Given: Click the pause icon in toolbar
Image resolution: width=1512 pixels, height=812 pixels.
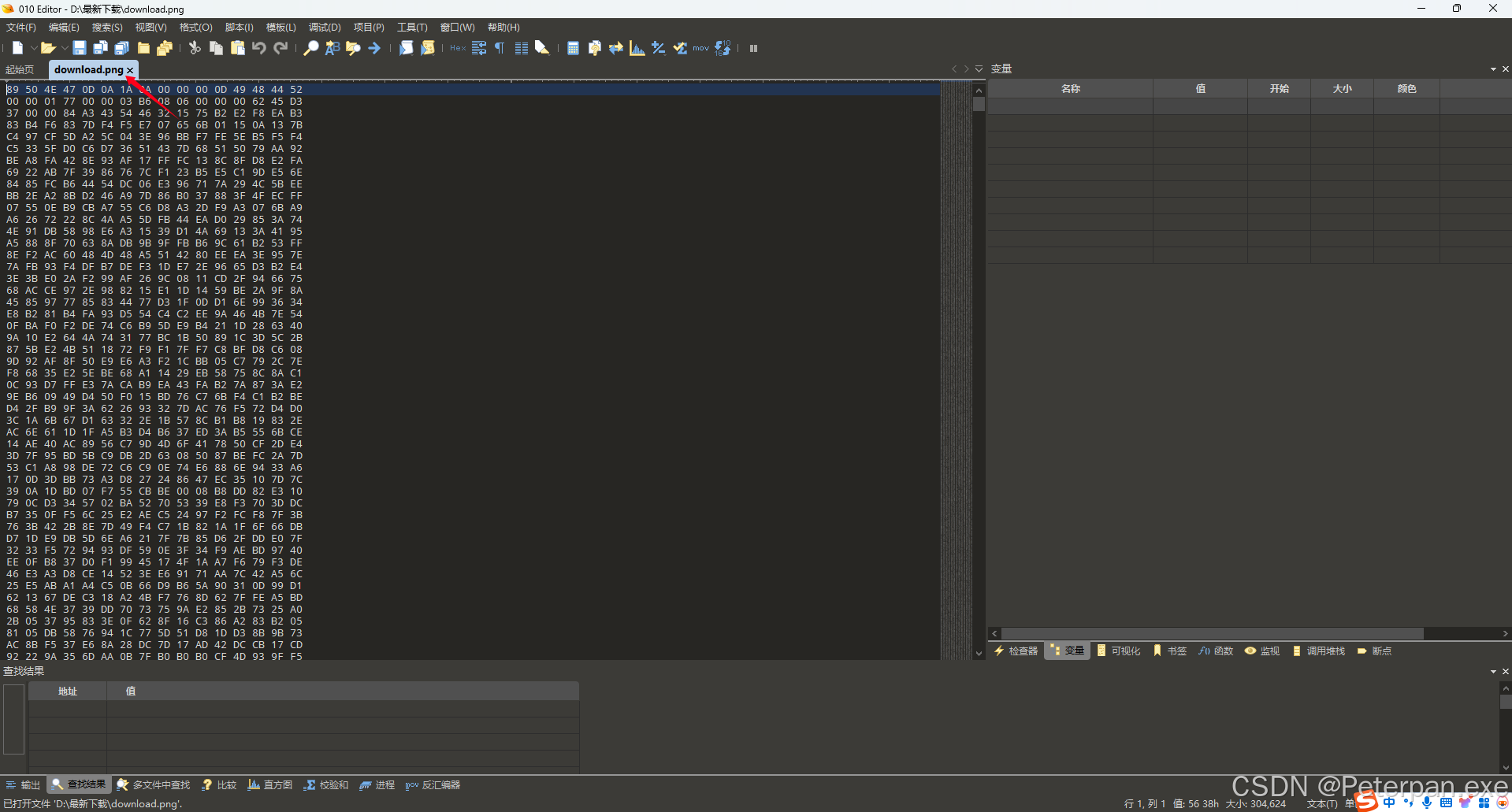Looking at the screenshot, I should pyautogui.click(x=753, y=48).
